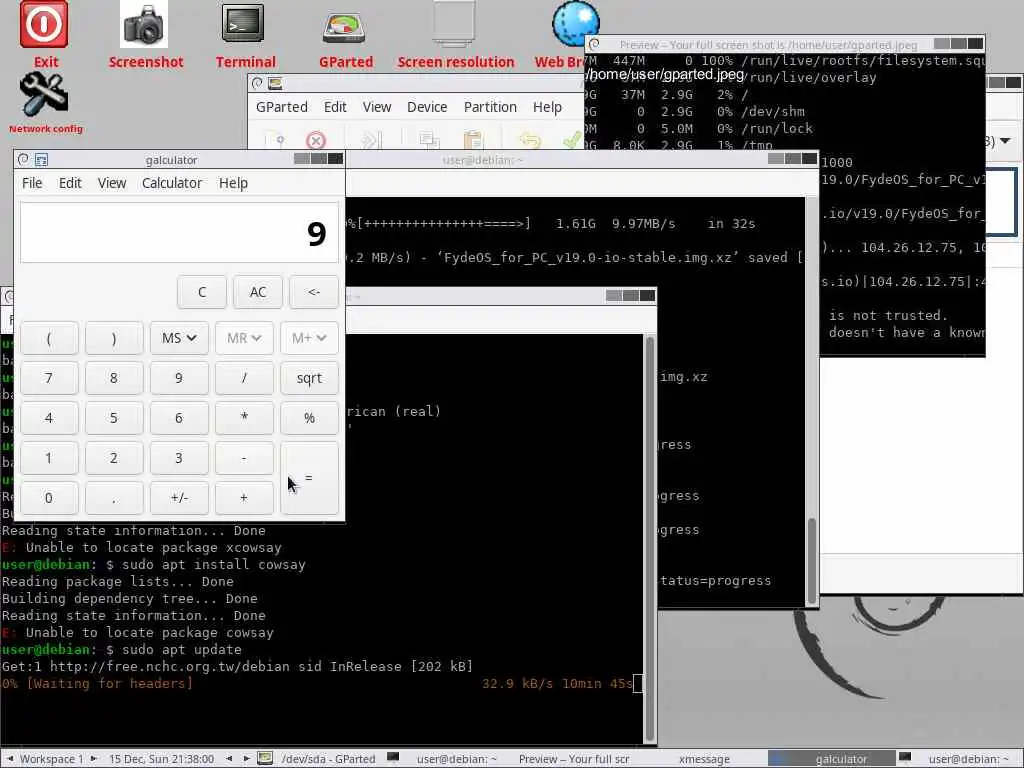Viewport: 1024px width, 768px height.
Task: Click GParted titlebar disk icon
Action: (275, 83)
